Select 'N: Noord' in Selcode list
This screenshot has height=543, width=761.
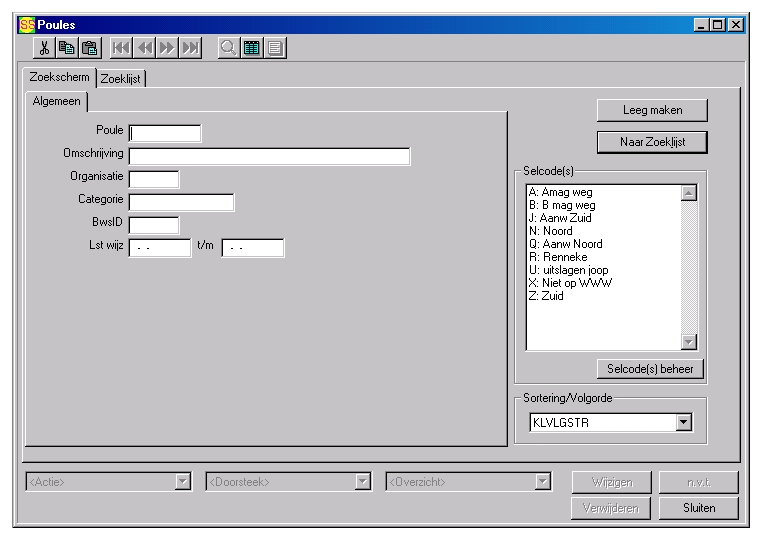tap(551, 231)
